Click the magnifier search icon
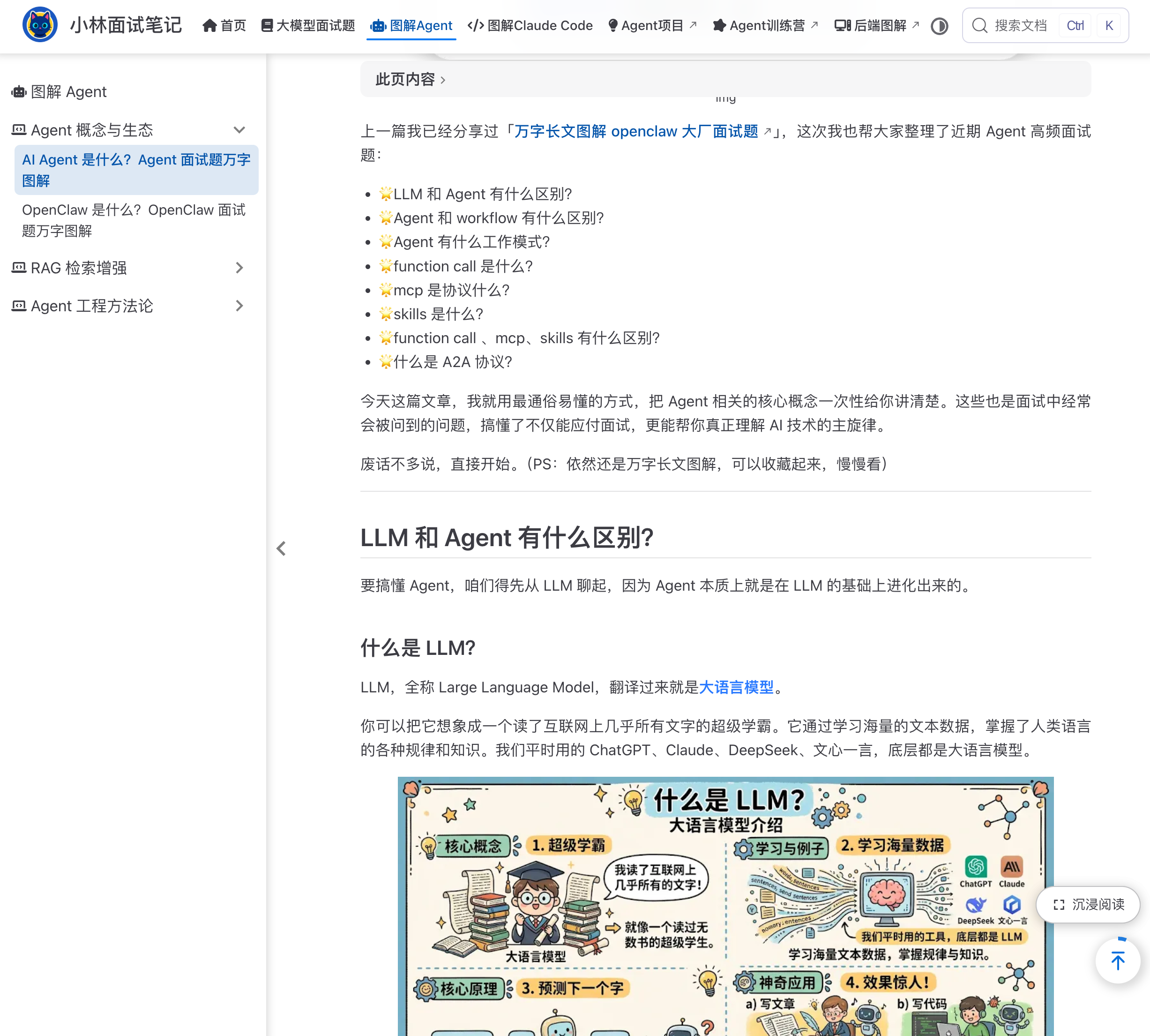1150x1036 pixels. (979, 26)
